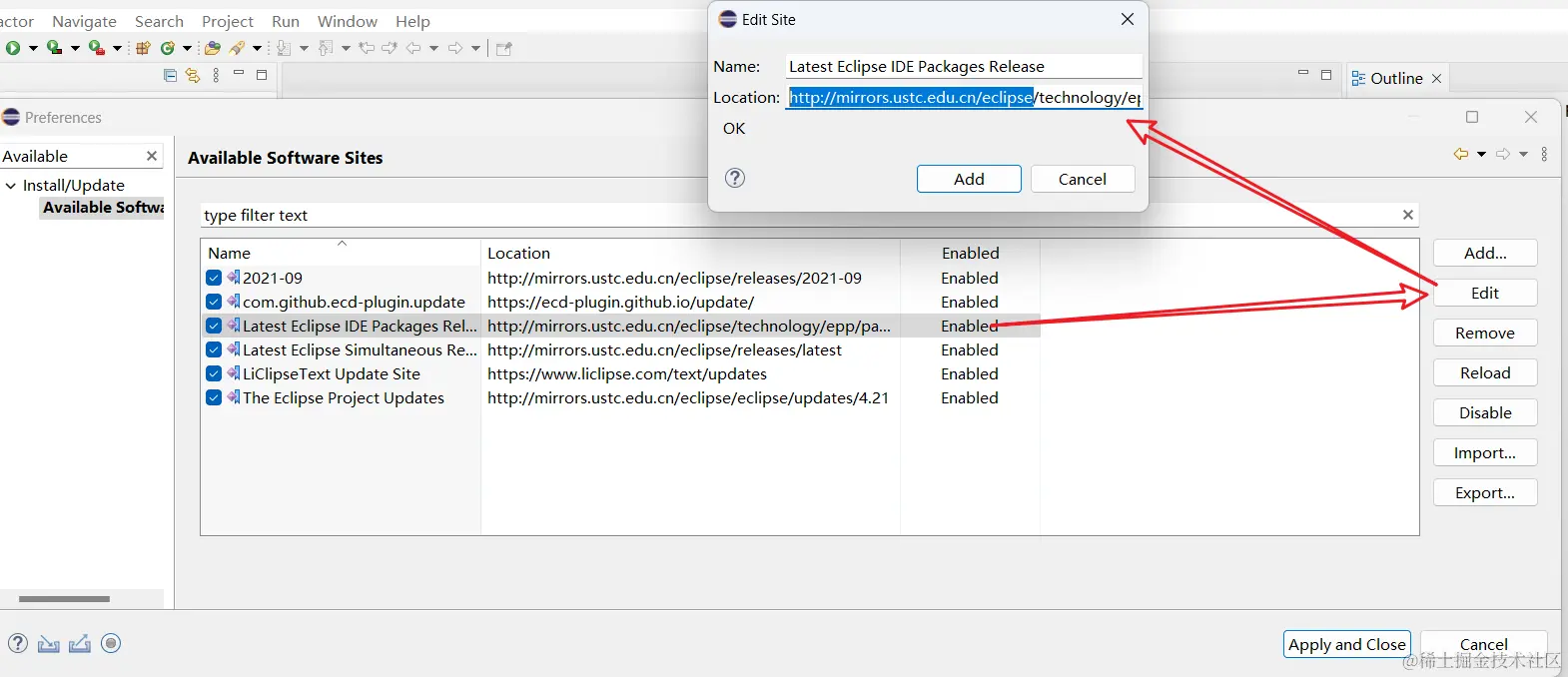Click the External Tools run icon
1568x677 pixels.
click(x=96, y=48)
